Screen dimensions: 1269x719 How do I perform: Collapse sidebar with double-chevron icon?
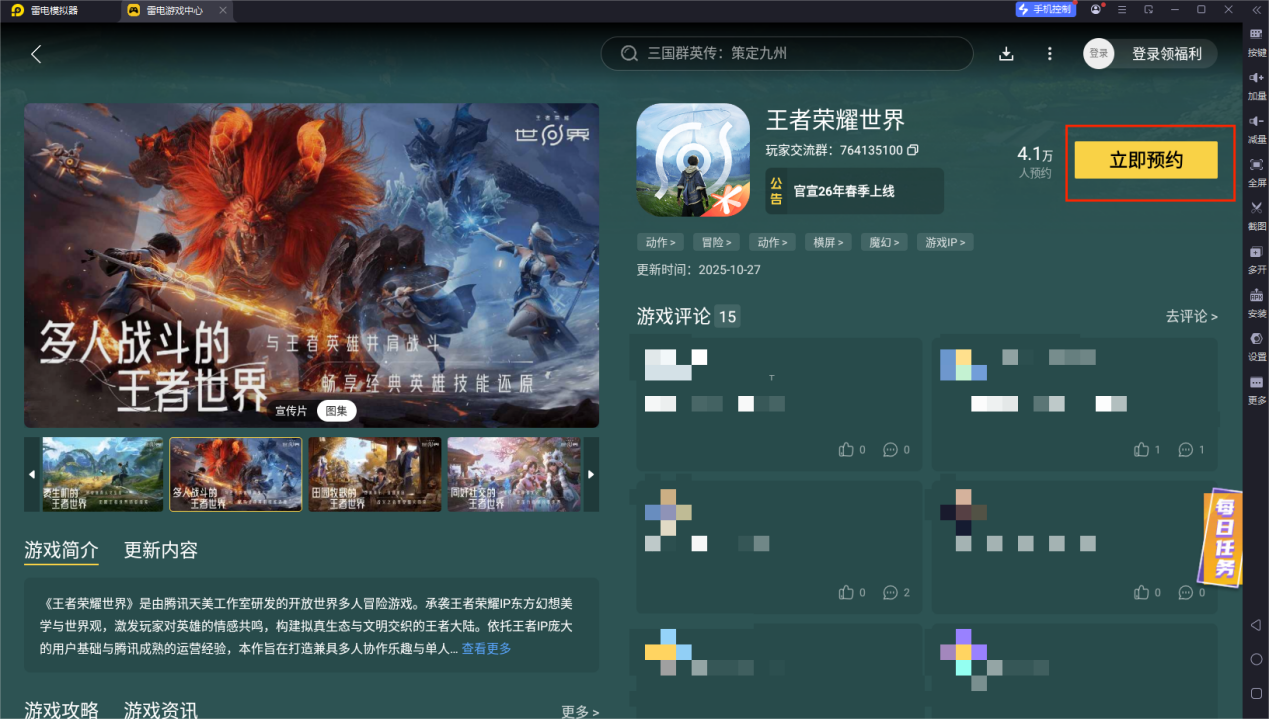[x=1256, y=10]
